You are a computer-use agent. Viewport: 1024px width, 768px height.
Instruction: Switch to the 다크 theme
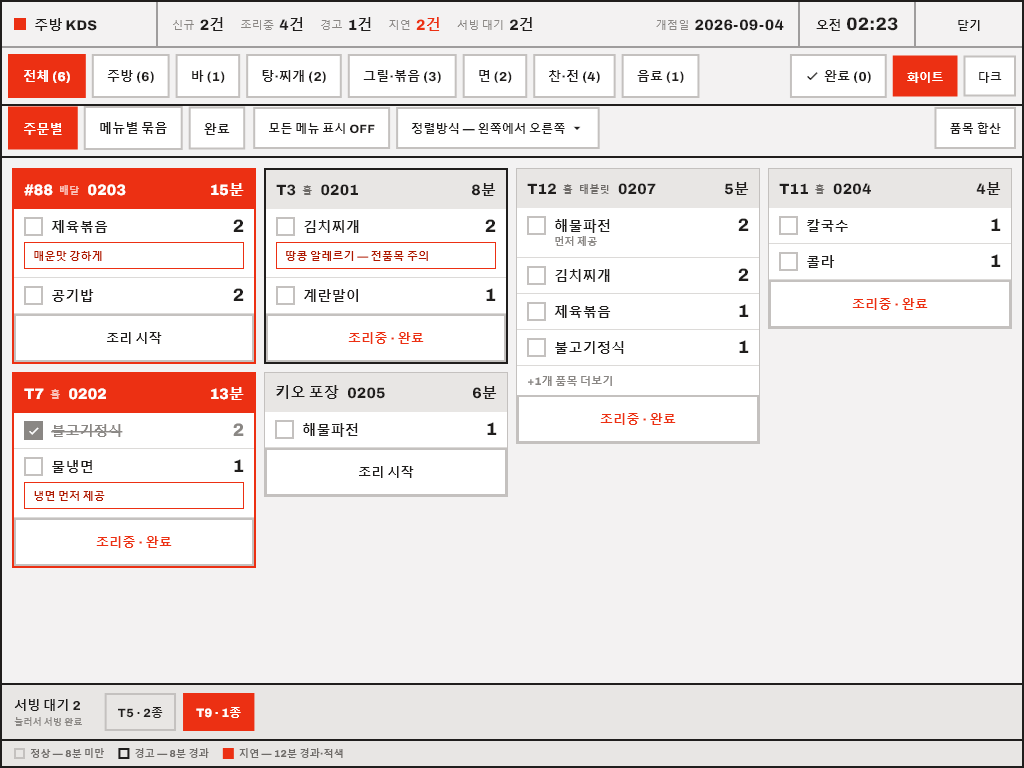(x=989, y=76)
